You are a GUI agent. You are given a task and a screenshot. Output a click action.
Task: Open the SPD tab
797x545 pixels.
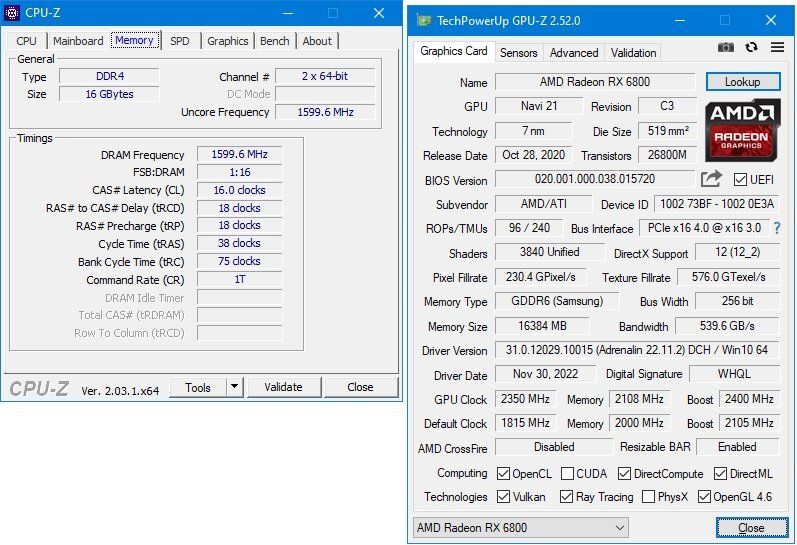tap(179, 41)
